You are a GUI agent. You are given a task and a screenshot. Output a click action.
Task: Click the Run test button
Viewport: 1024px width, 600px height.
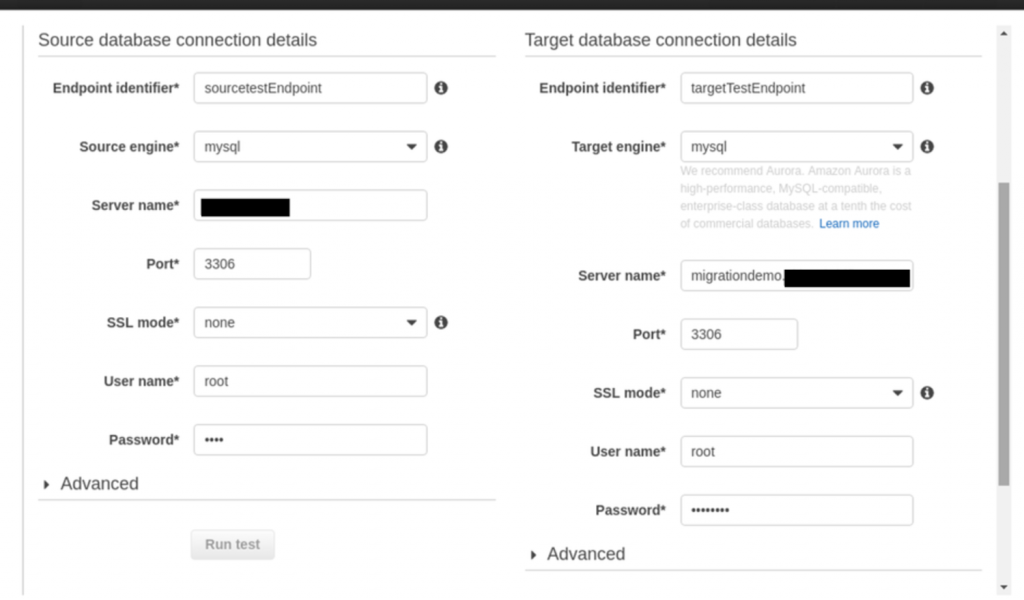pos(232,544)
